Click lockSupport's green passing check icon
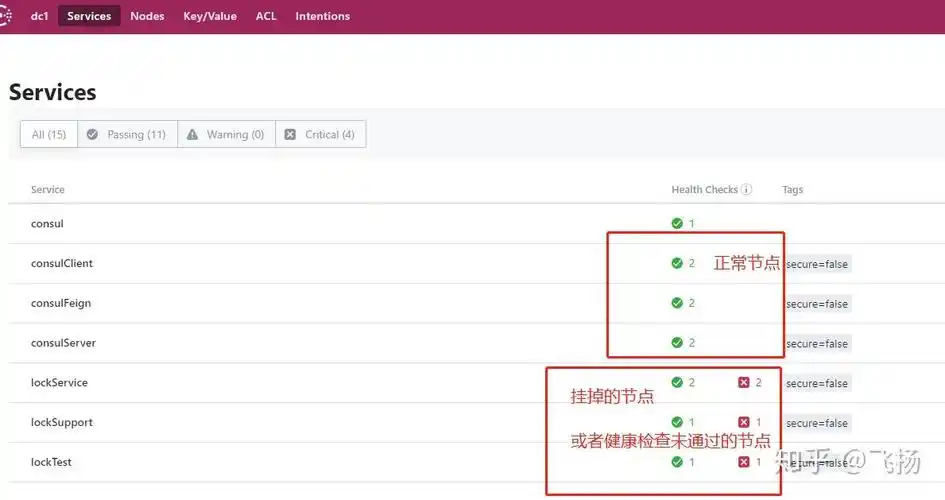Screen dimensions: 945x500 [677, 422]
